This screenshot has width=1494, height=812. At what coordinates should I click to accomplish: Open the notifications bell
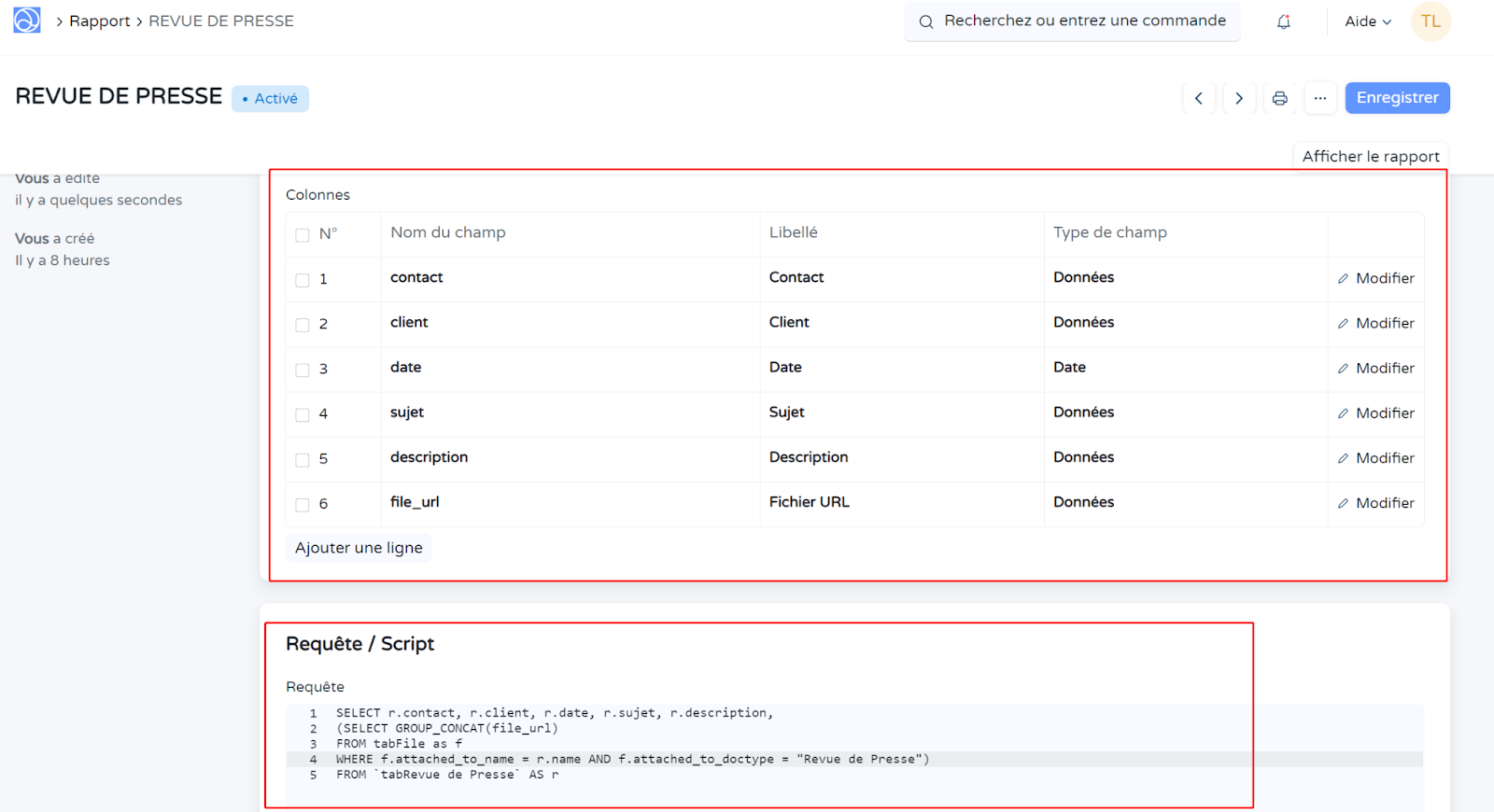tap(1284, 21)
